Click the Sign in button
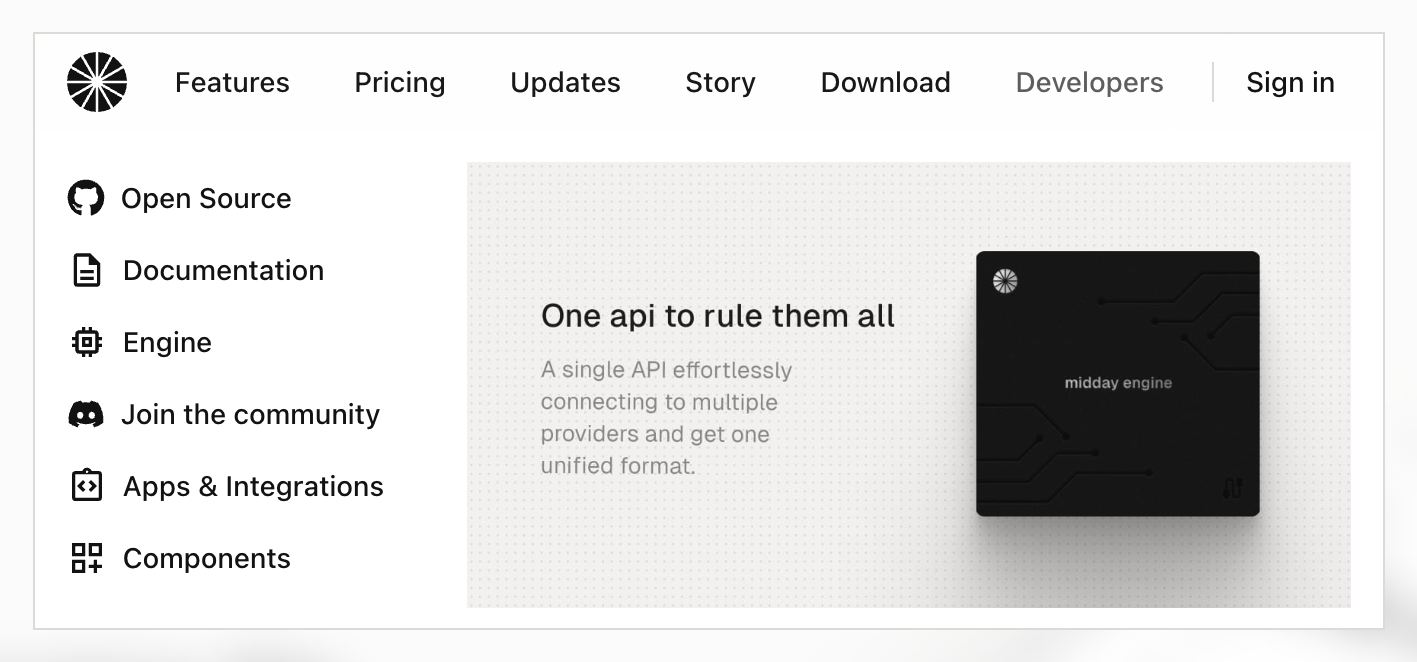This screenshot has width=1417, height=662. tap(1290, 82)
